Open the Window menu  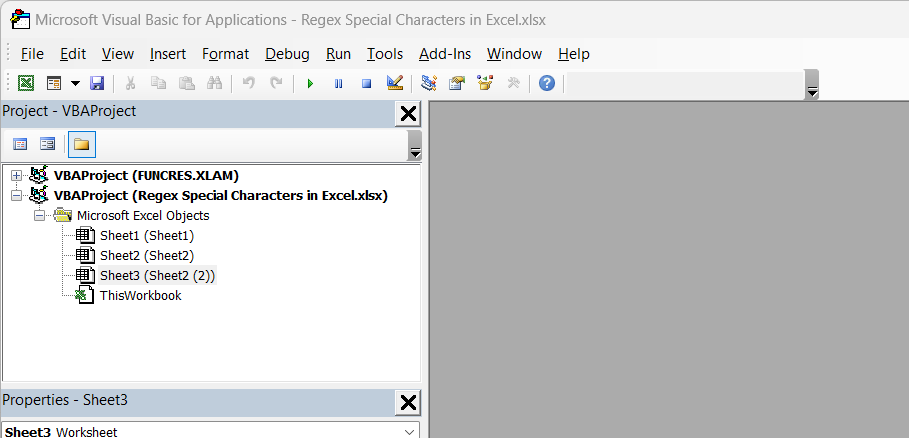(x=514, y=54)
